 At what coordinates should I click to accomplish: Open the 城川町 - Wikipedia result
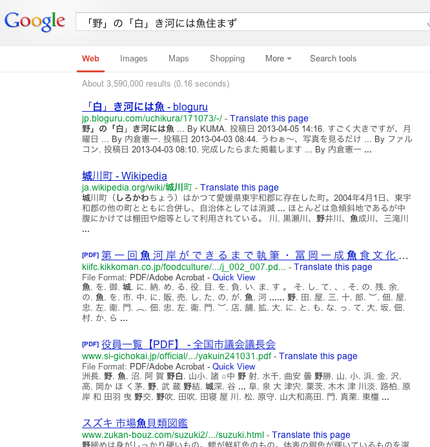124,176
